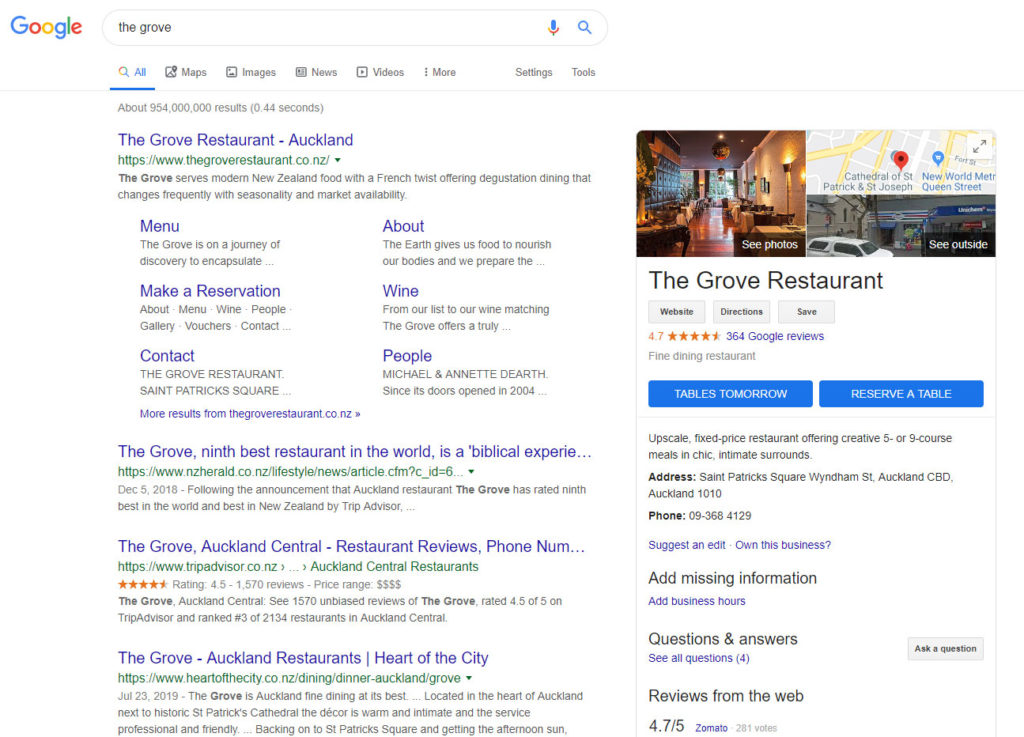Open See photos restaurant thumbnail
1024x737 pixels.
721,194
